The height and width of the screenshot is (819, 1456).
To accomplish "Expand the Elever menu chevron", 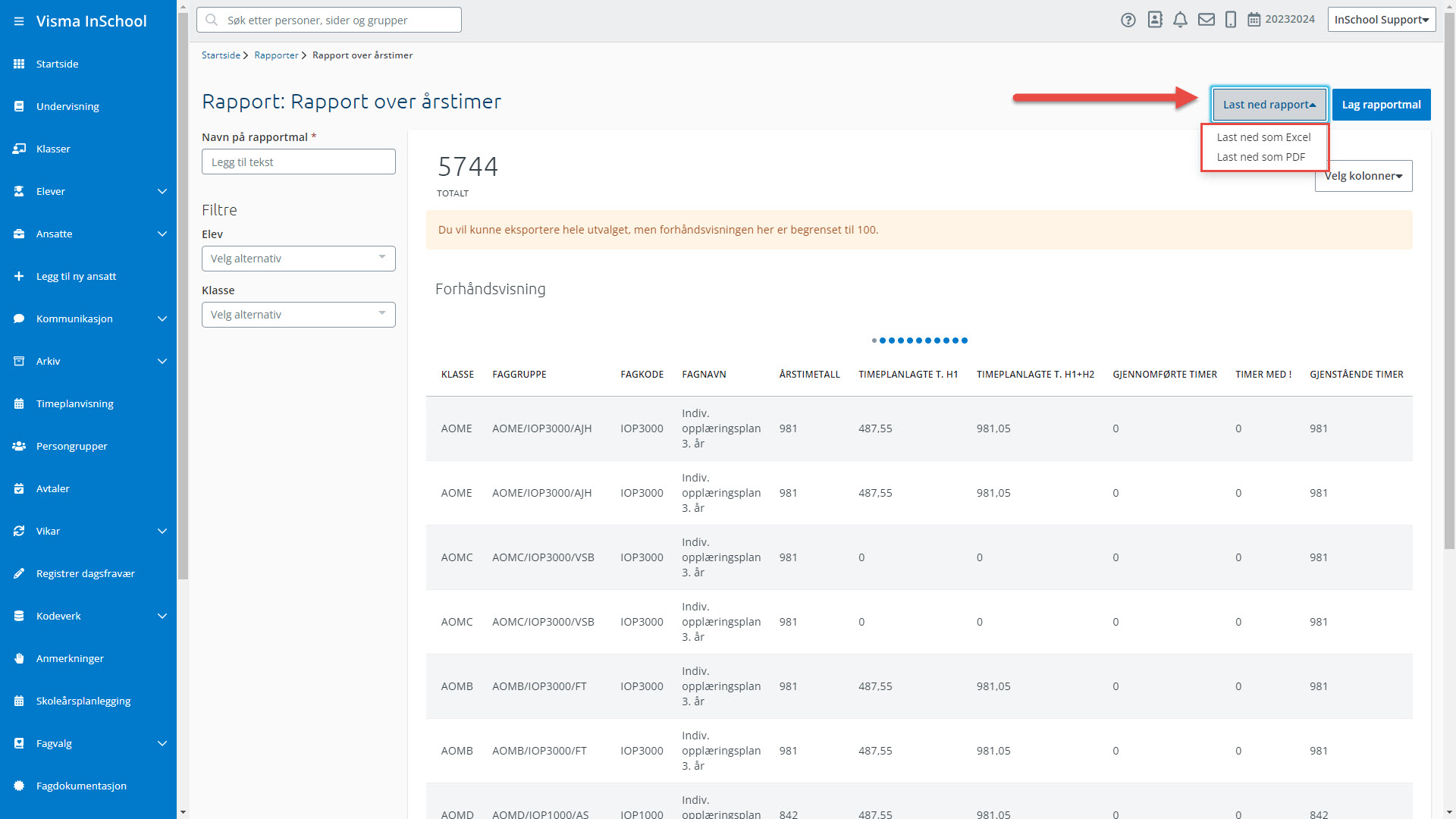I will [x=162, y=191].
